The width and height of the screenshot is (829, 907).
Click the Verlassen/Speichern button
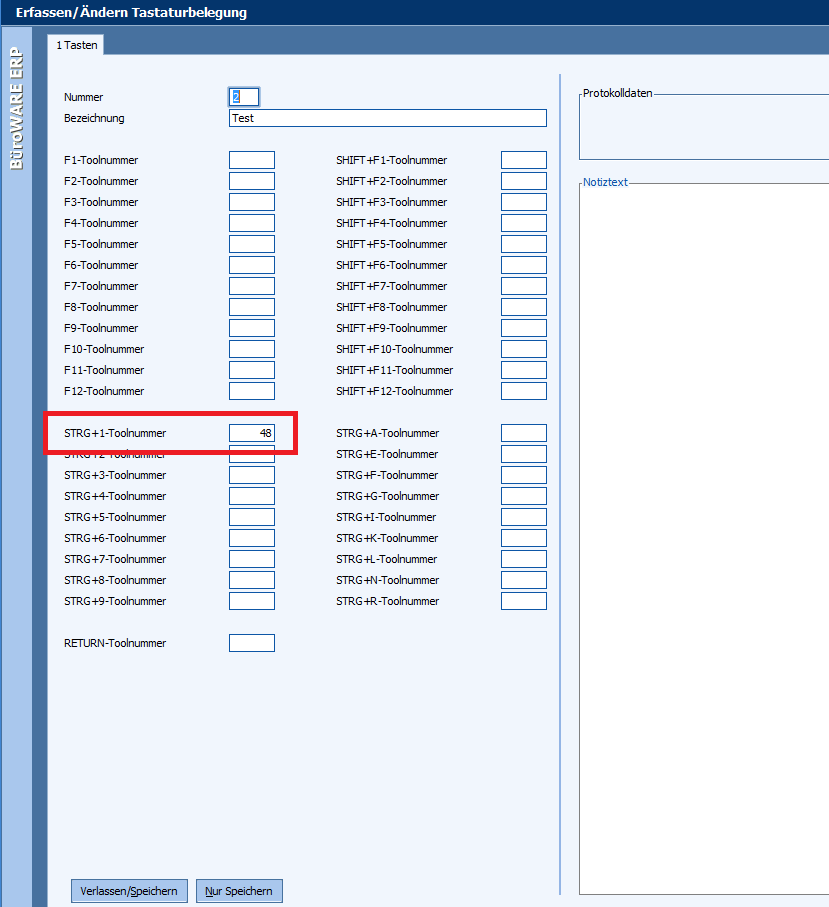[x=129, y=891]
